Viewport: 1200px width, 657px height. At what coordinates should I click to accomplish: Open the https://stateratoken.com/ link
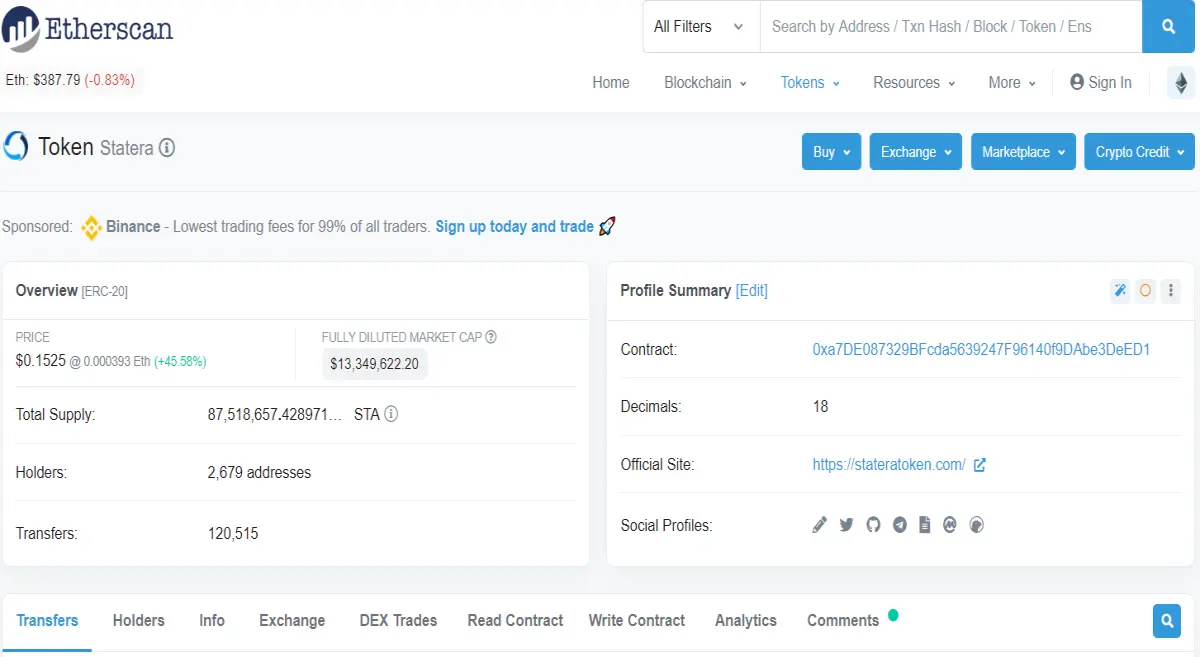(x=889, y=465)
